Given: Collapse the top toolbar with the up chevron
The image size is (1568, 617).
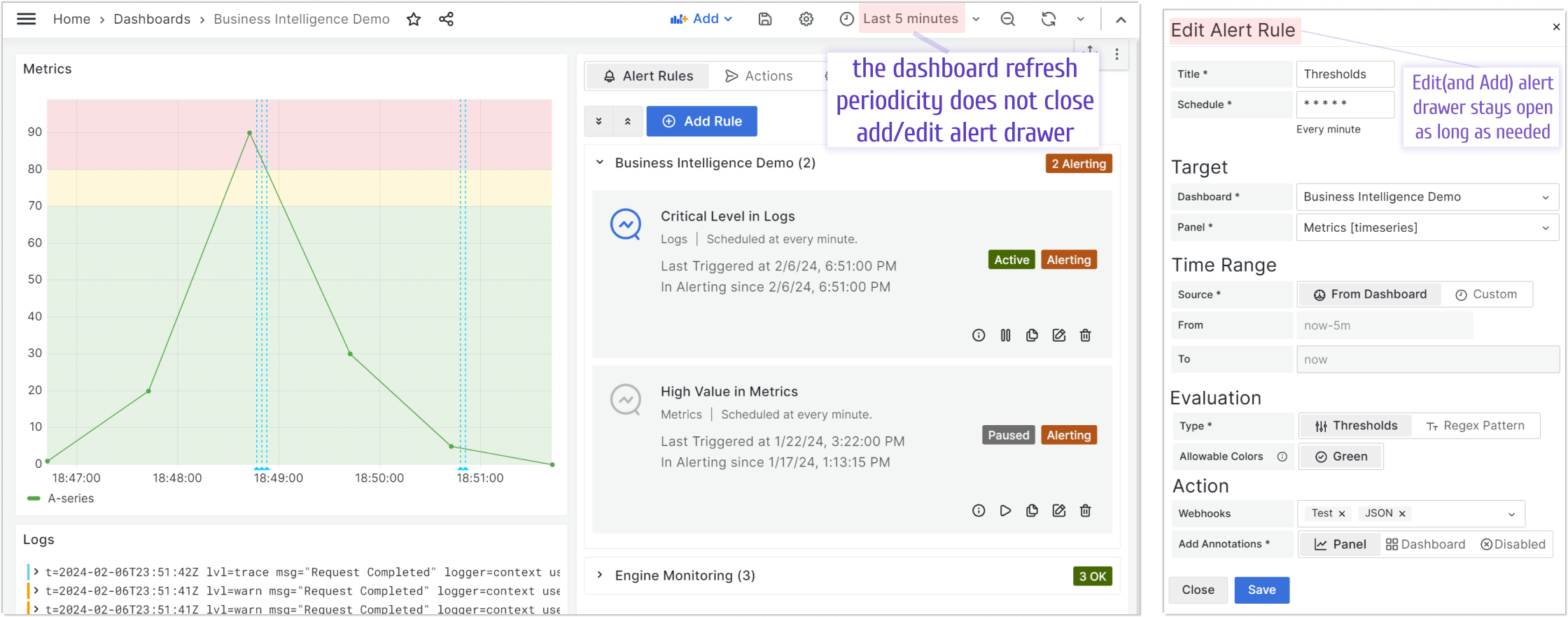Looking at the screenshot, I should [1121, 20].
